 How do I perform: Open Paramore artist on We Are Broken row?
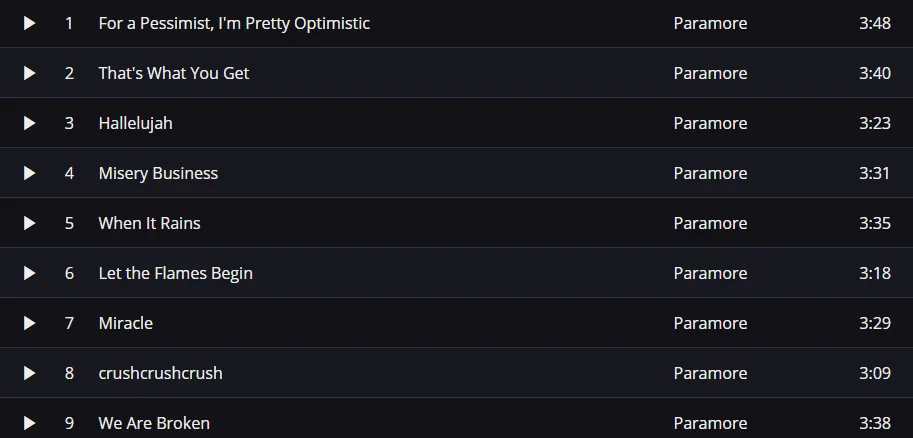[710, 423]
